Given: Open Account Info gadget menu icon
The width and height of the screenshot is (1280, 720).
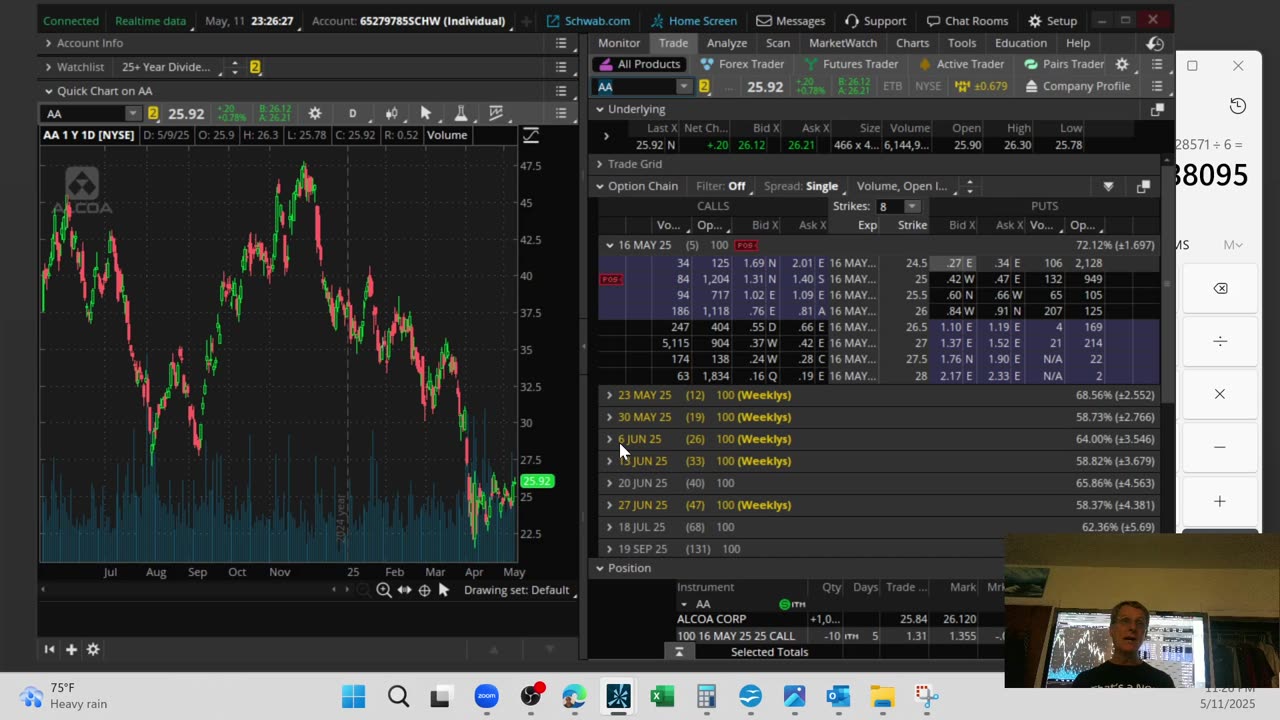Looking at the screenshot, I should [561, 43].
